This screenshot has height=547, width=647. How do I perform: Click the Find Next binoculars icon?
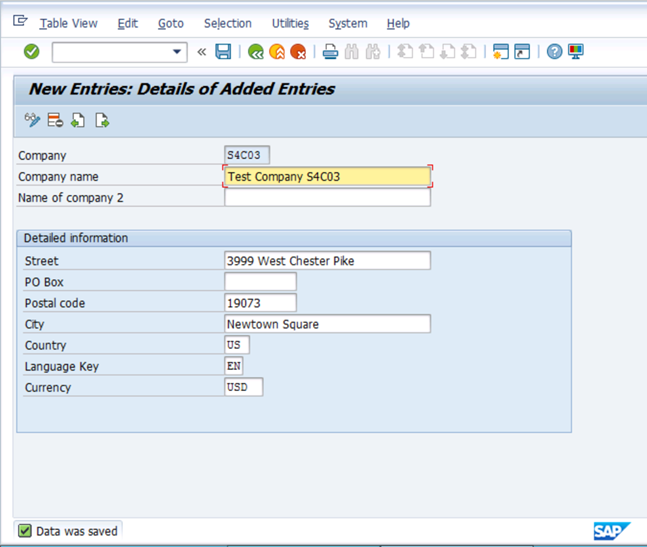(x=373, y=52)
